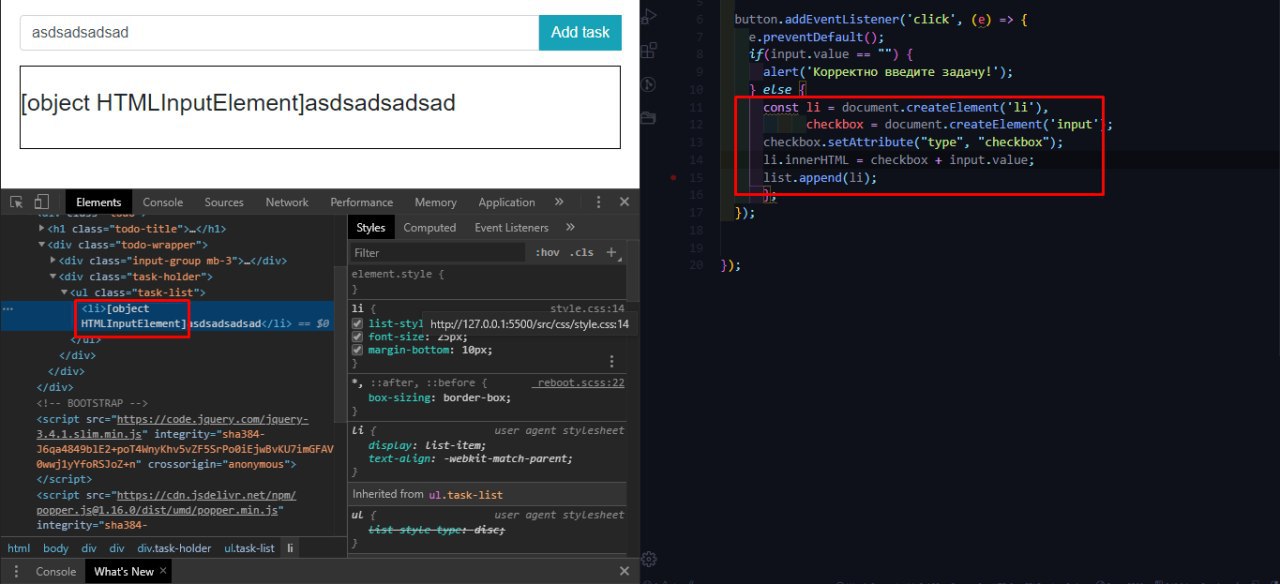Viewport: 1280px width, 584px height.
Task: Click the list.append(li) code line
Action: pos(820,177)
